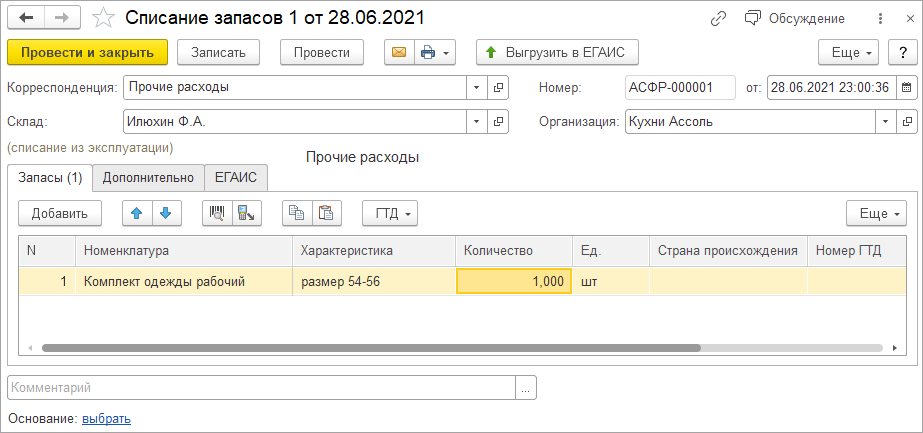The width and height of the screenshot is (923, 433).
Task: Go forward with the right arrow button
Action: pyautogui.click(x=63, y=18)
